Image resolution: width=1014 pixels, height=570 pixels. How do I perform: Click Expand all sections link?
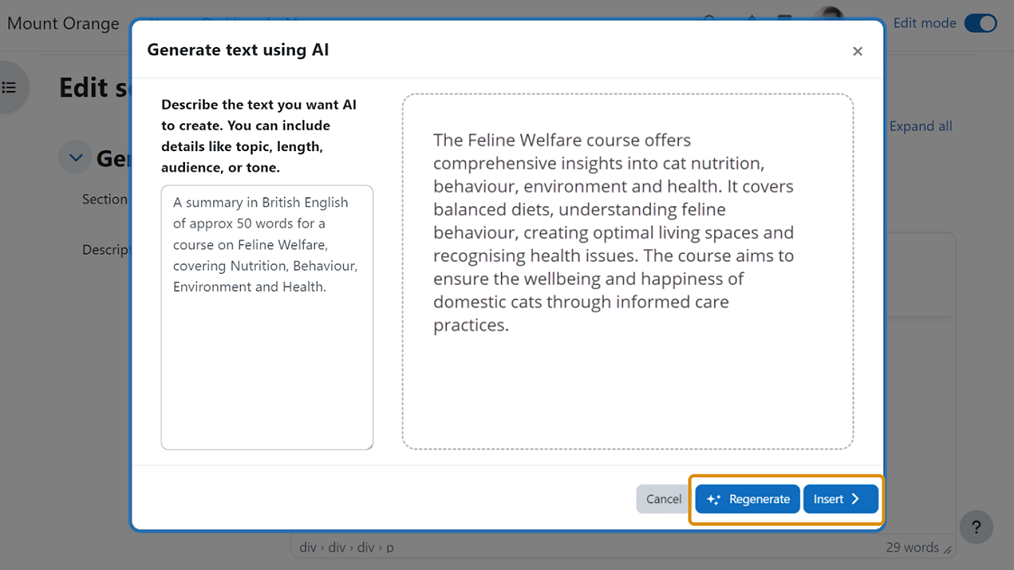click(x=920, y=126)
